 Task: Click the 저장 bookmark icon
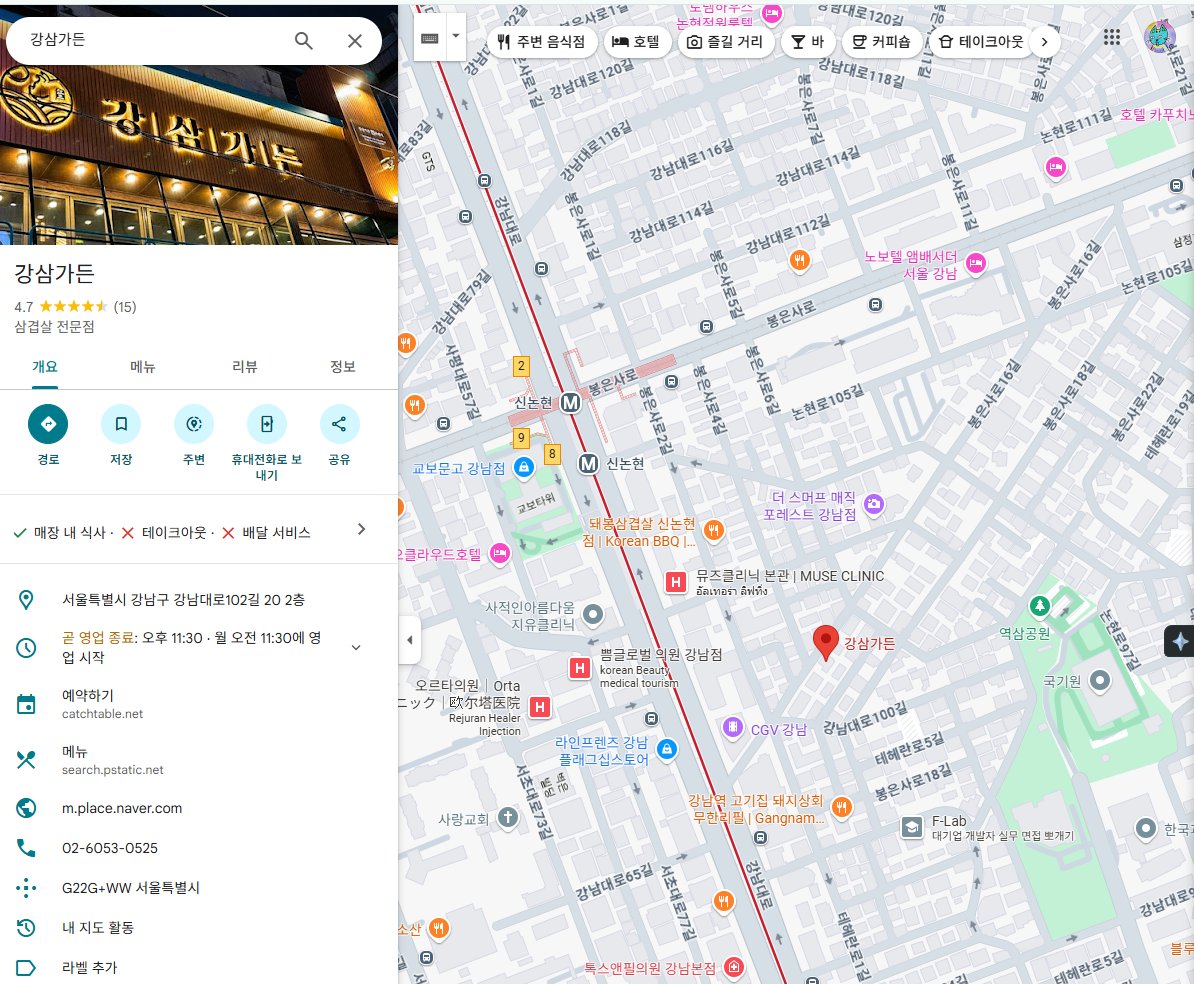tap(121, 424)
